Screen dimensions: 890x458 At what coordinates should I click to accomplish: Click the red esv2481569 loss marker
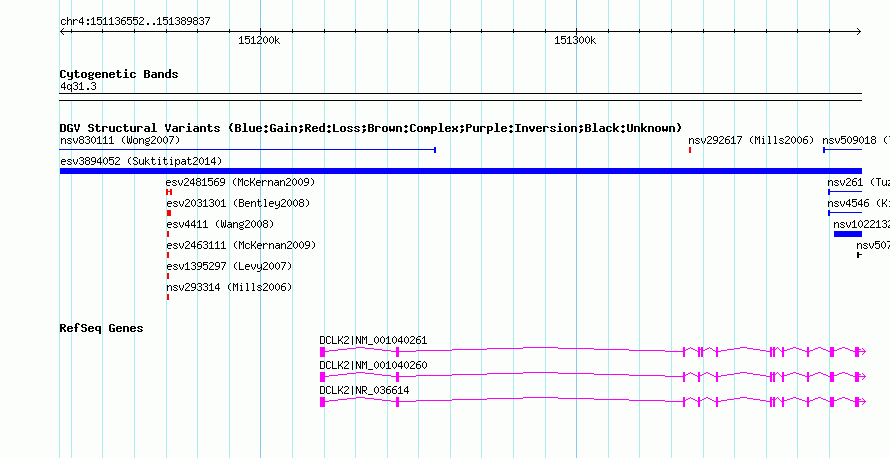(x=169, y=192)
